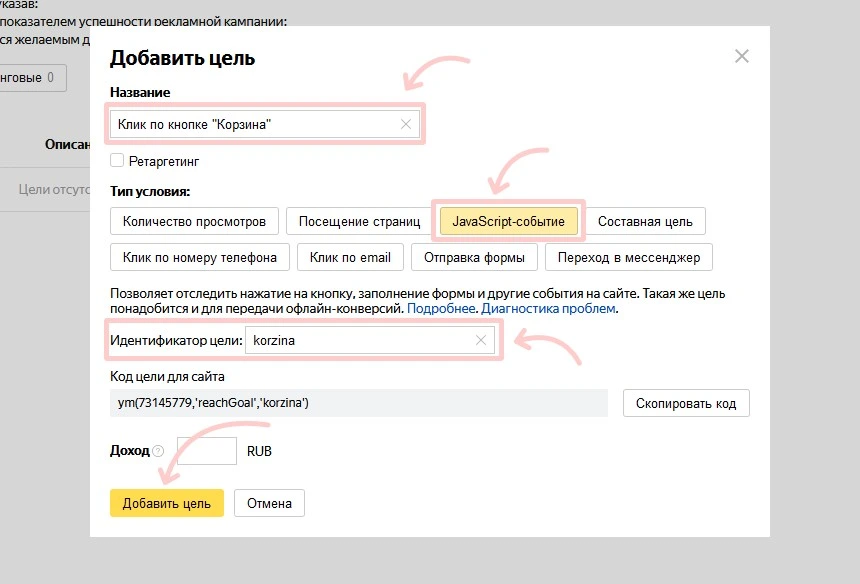Pick the Клик по email option
This screenshot has width=860, height=584.
click(350, 257)
